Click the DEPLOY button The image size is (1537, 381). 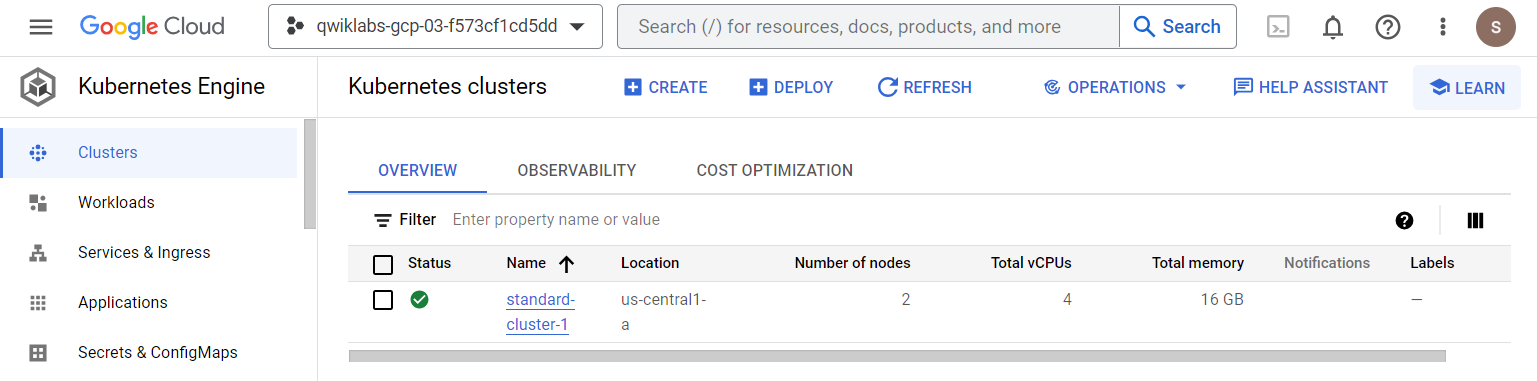point(791,88)
